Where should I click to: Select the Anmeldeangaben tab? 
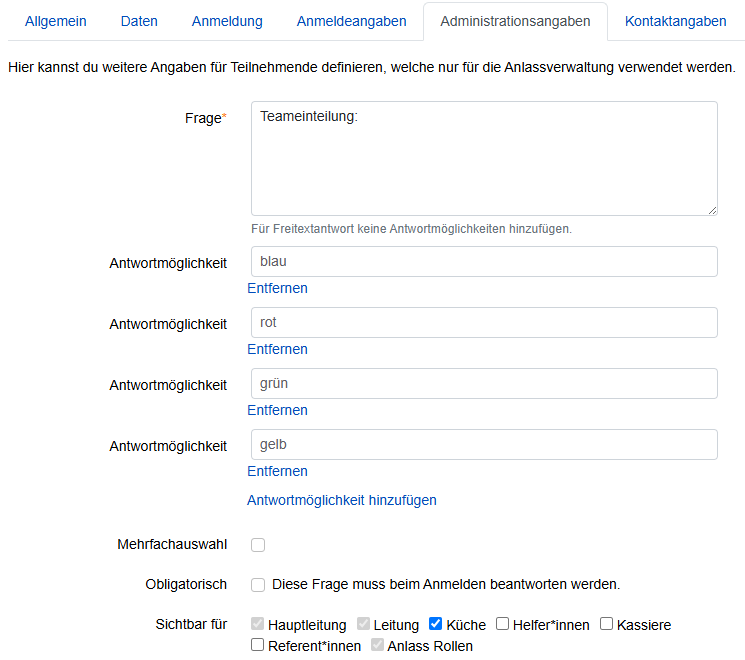(x=352, y=21)
